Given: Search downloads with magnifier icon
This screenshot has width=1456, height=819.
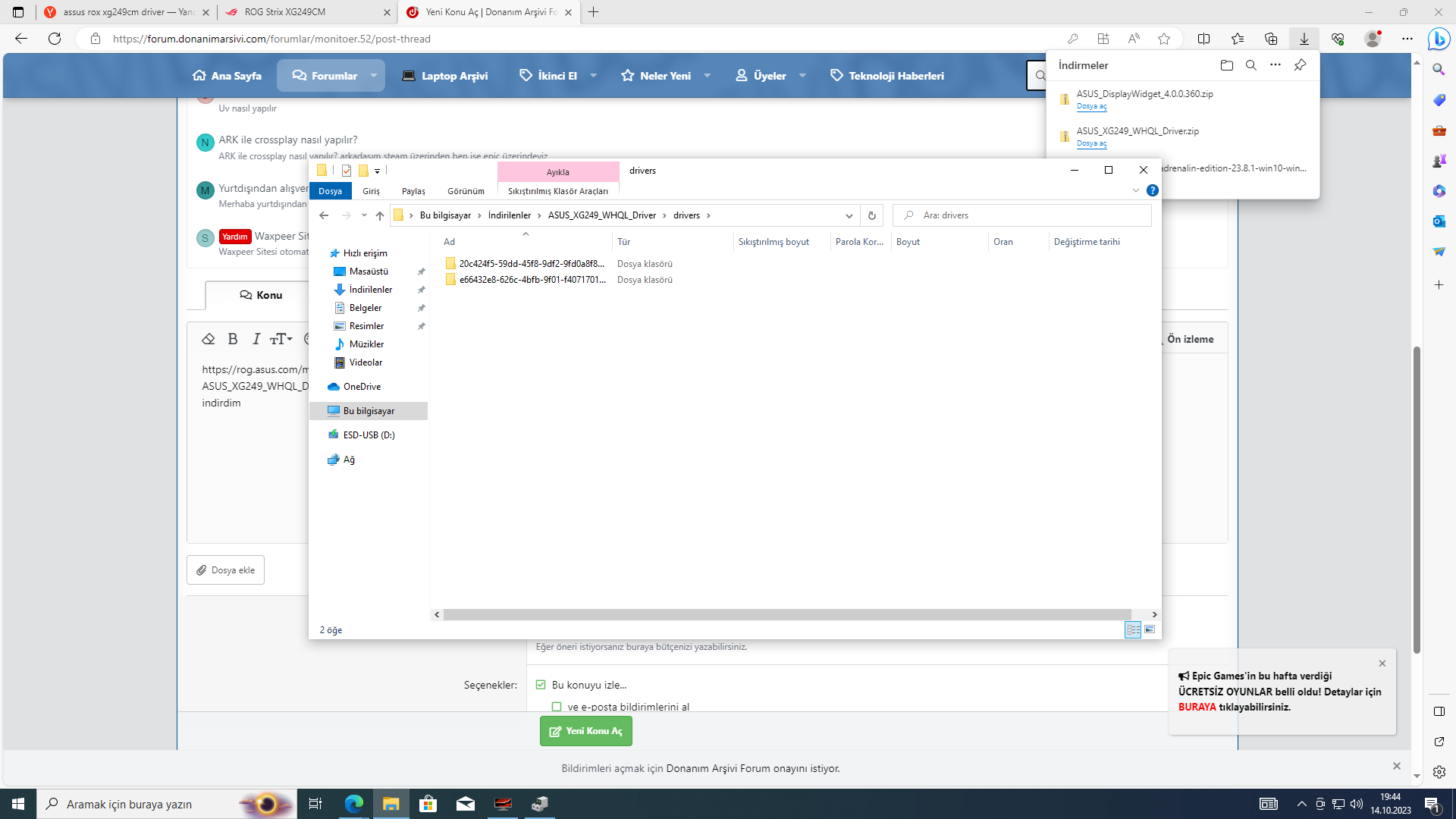Looking at the screenshot, I should pyautogui.click(x=1250, y=65).
